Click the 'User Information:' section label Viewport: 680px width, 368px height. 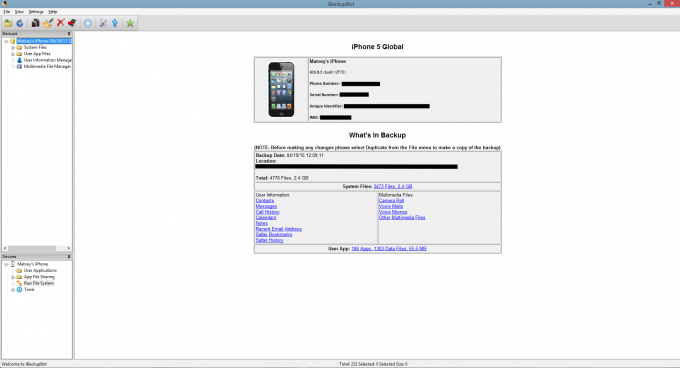(272, 195)
